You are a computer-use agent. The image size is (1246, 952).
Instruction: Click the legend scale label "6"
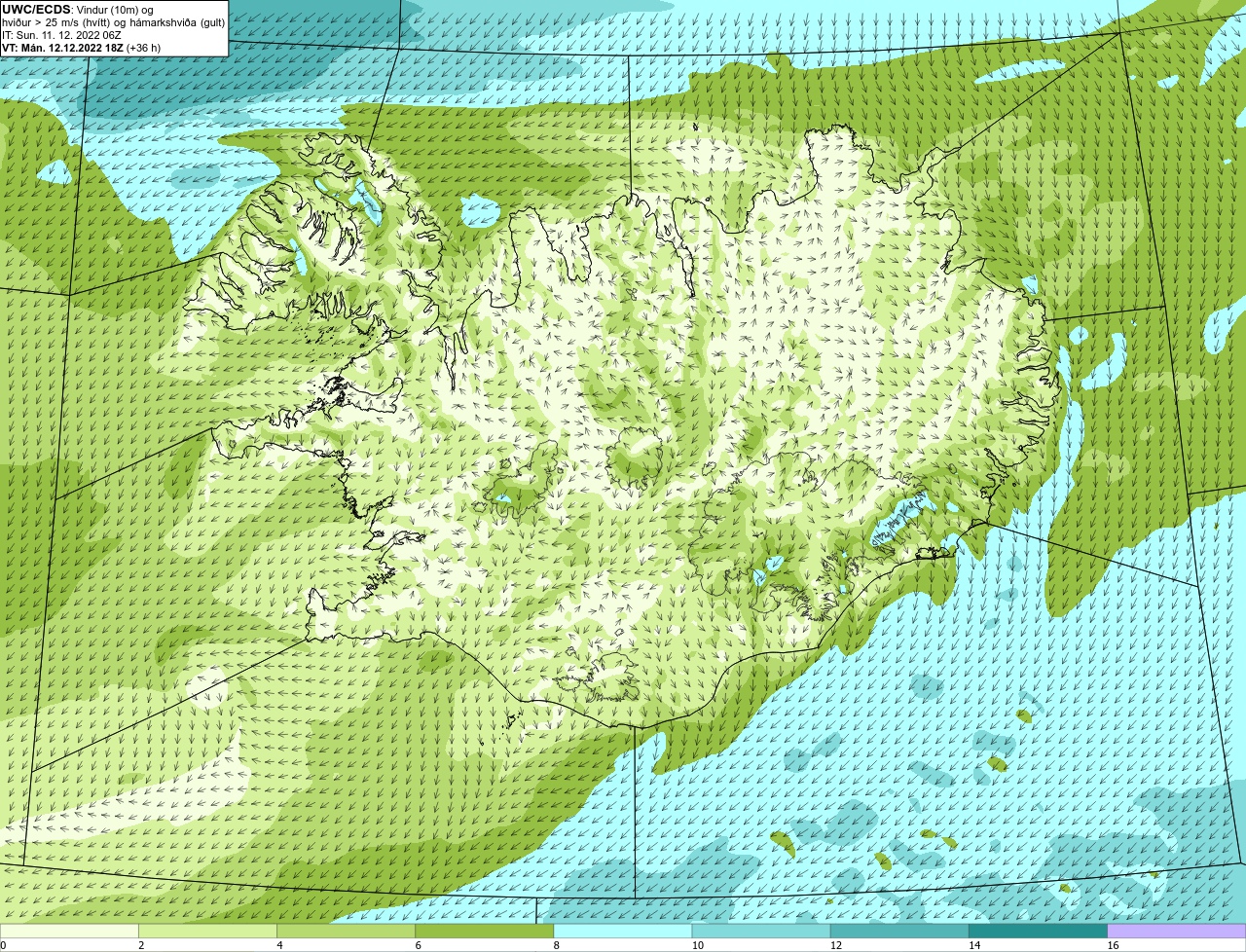(419, 945)
